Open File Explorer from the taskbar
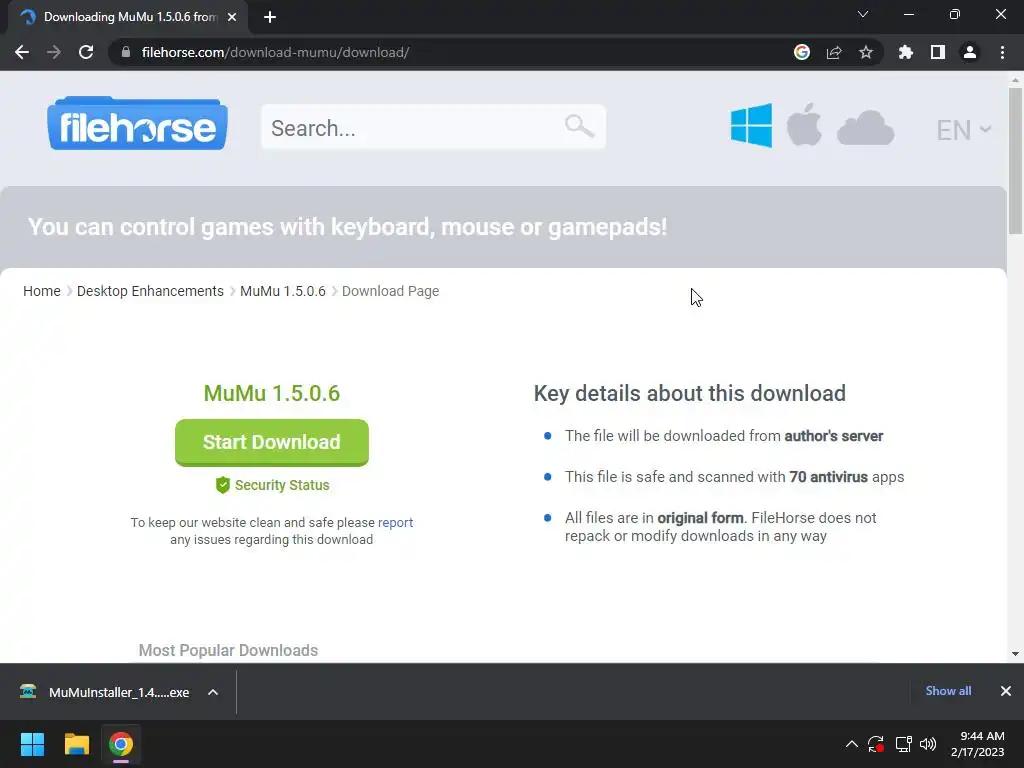Image resolution: width=1024 pixels, height=768 pixels. (x=76, y=744)
